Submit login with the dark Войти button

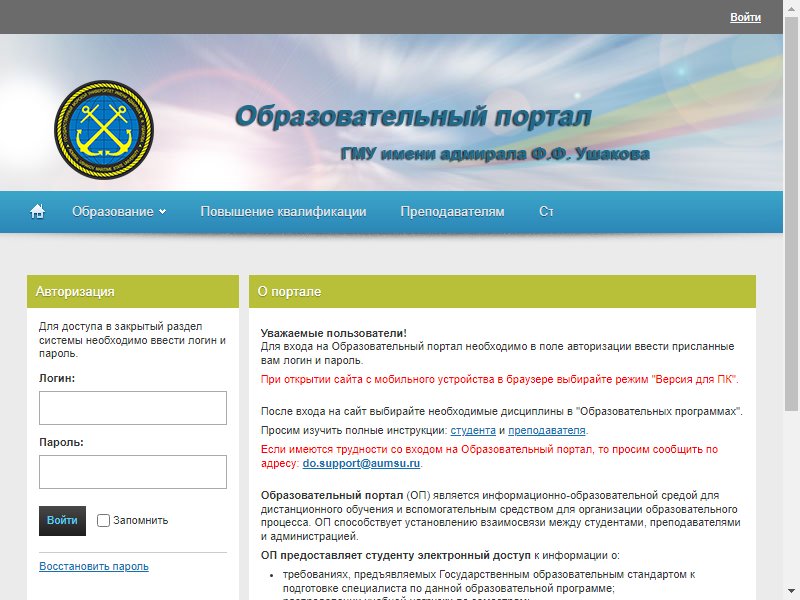pos(62,520)
